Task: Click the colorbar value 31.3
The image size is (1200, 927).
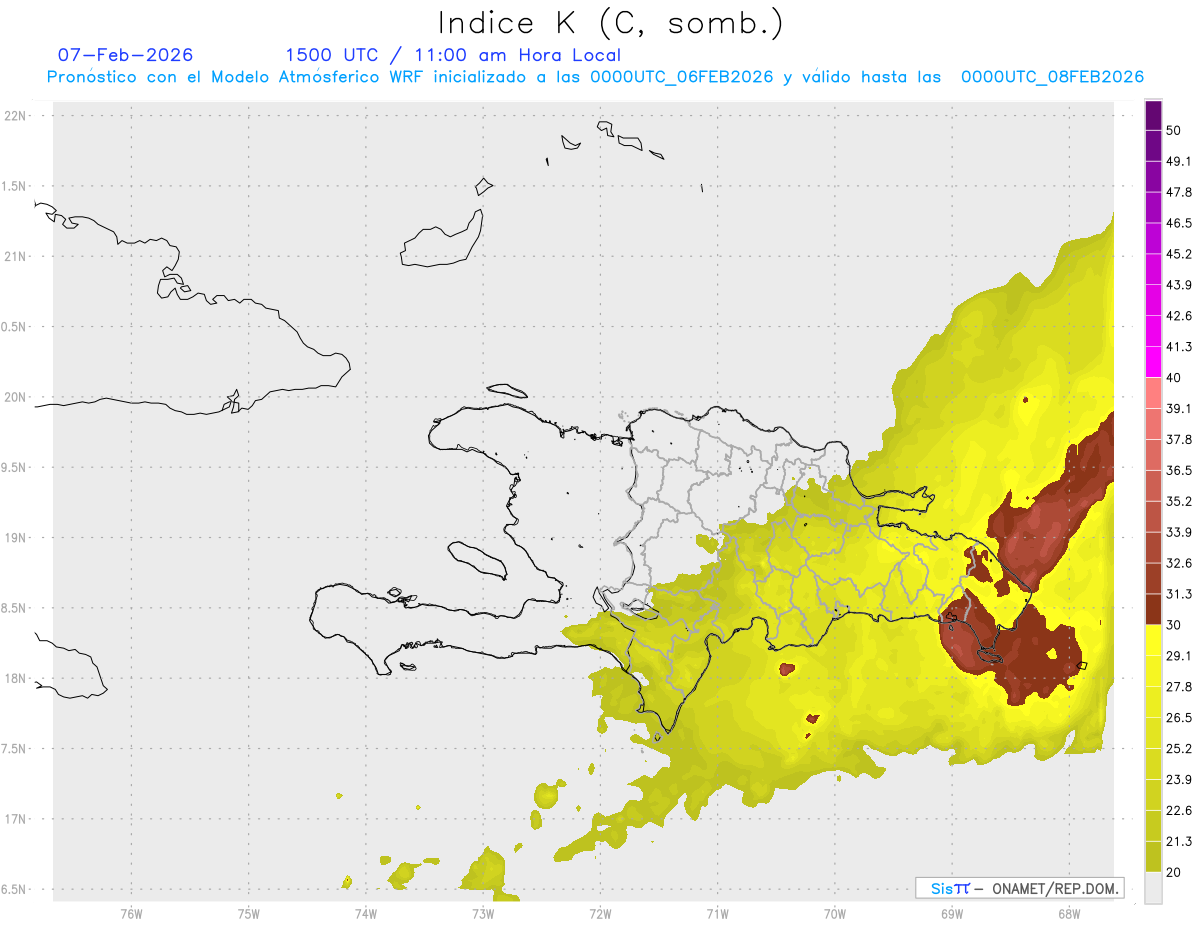Action: pos(1179,594)
